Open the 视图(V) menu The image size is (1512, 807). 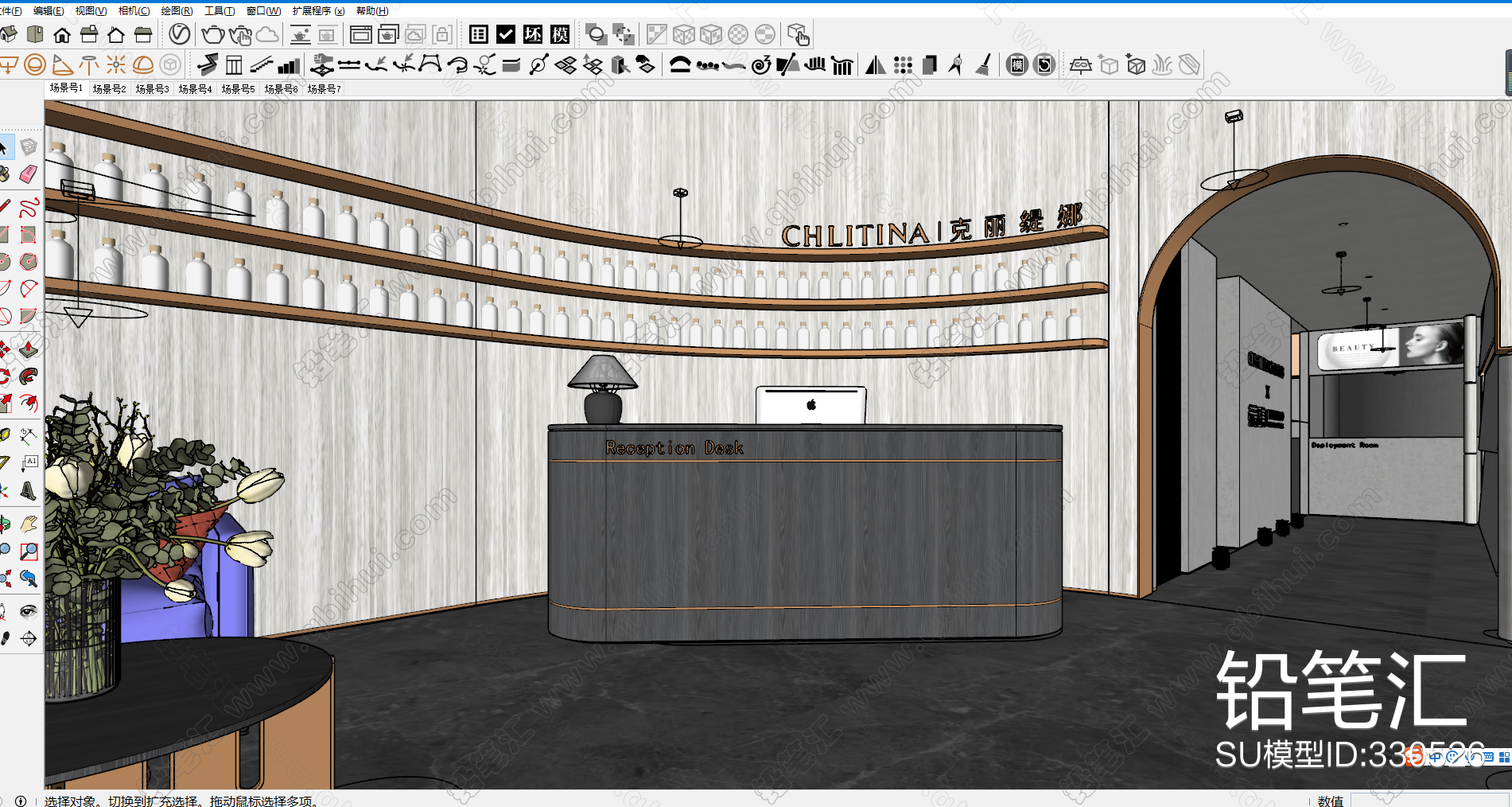(x=91, y=10)
